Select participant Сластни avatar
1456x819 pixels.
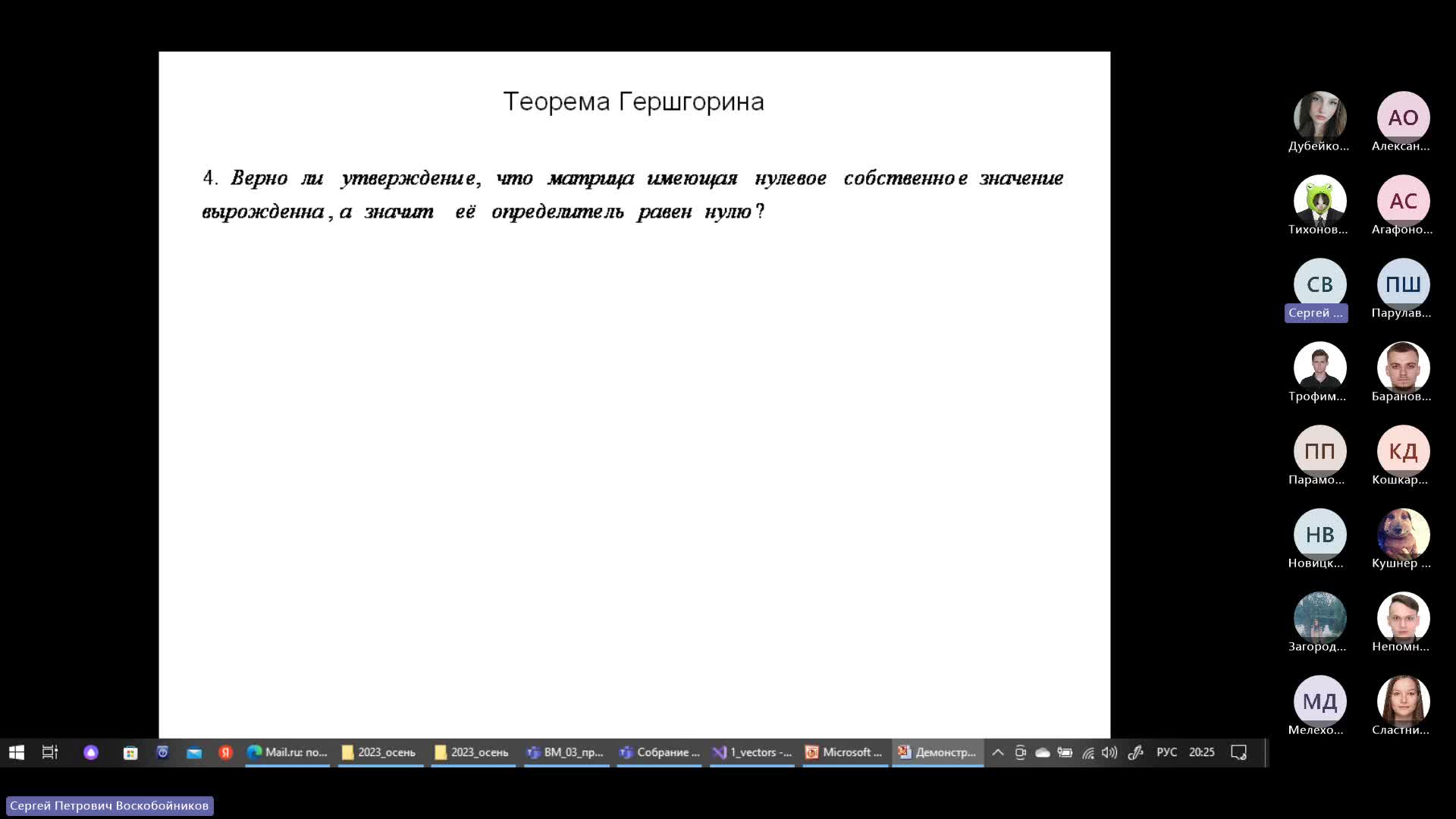(1403, 701)
